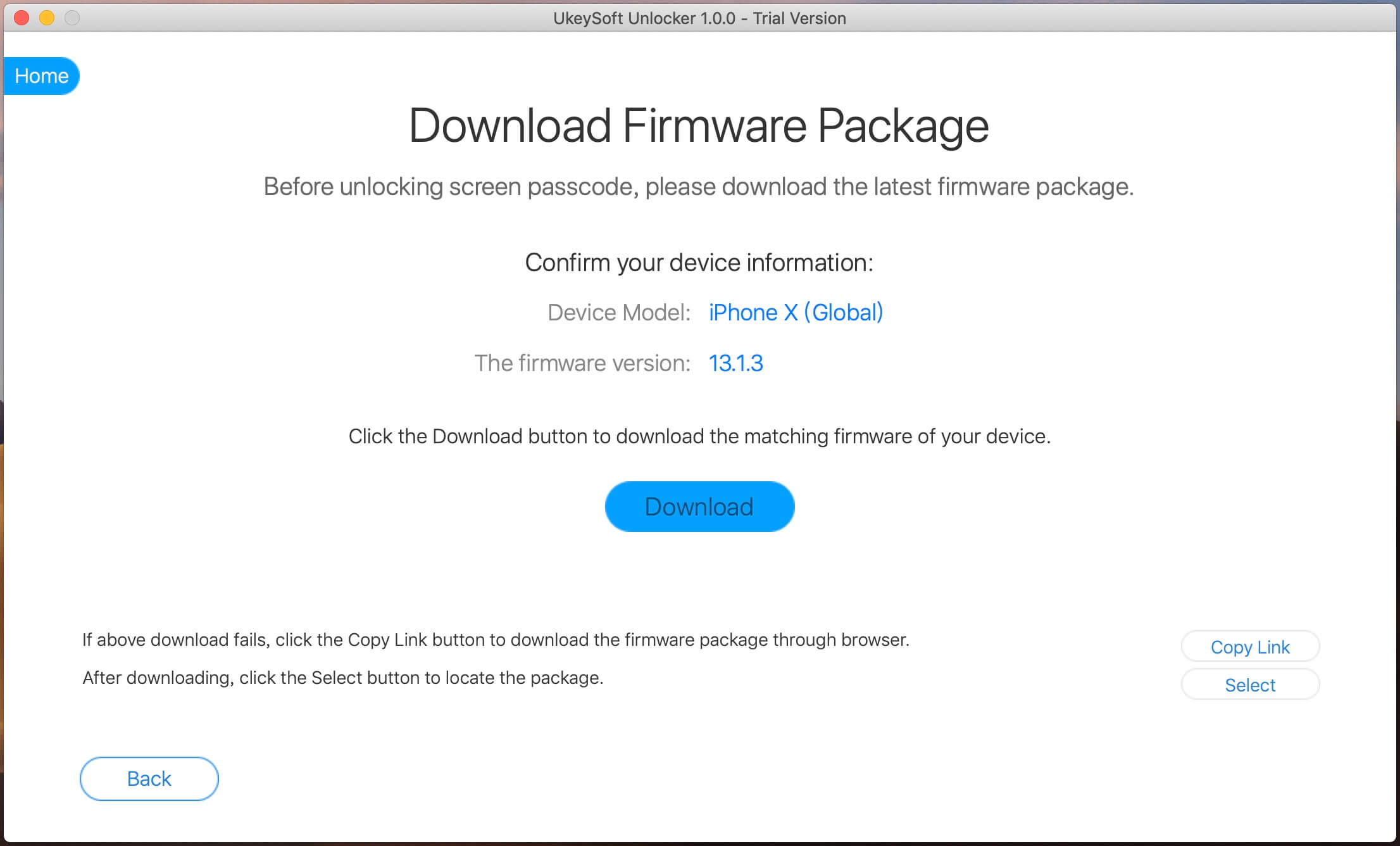Click the Download progress indicator area
Image resolution: width=1400 pixels, height=846 pixels.
click(x=700, y=506)
